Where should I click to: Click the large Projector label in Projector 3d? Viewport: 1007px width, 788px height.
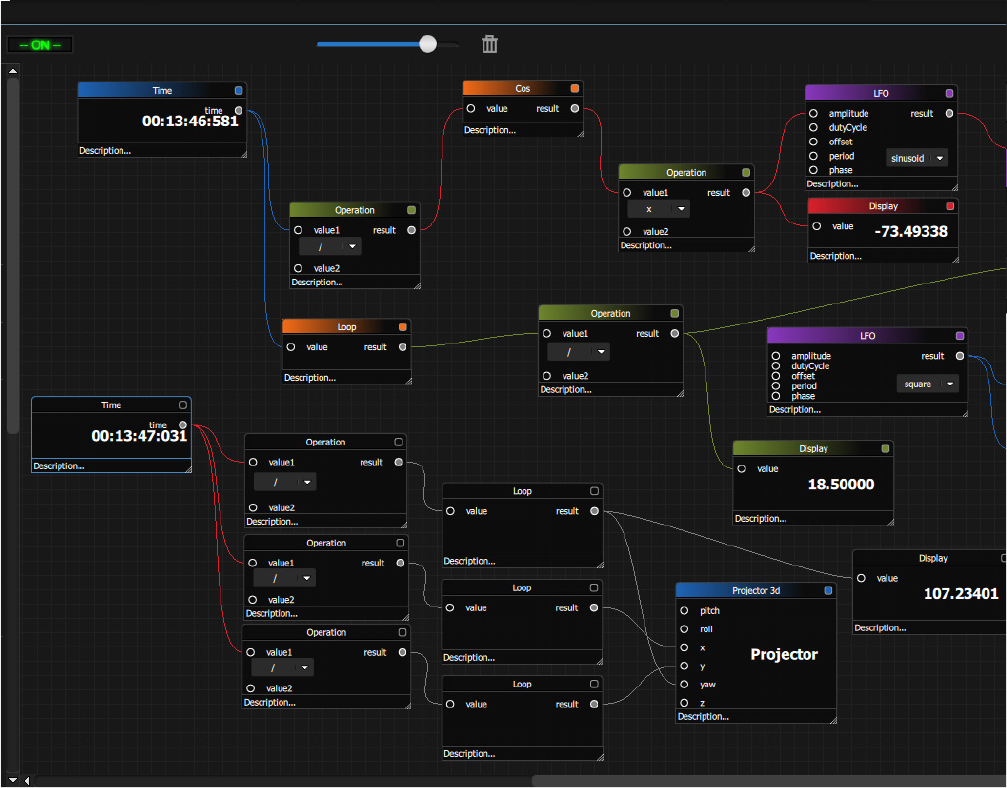[x=784, y=654]
